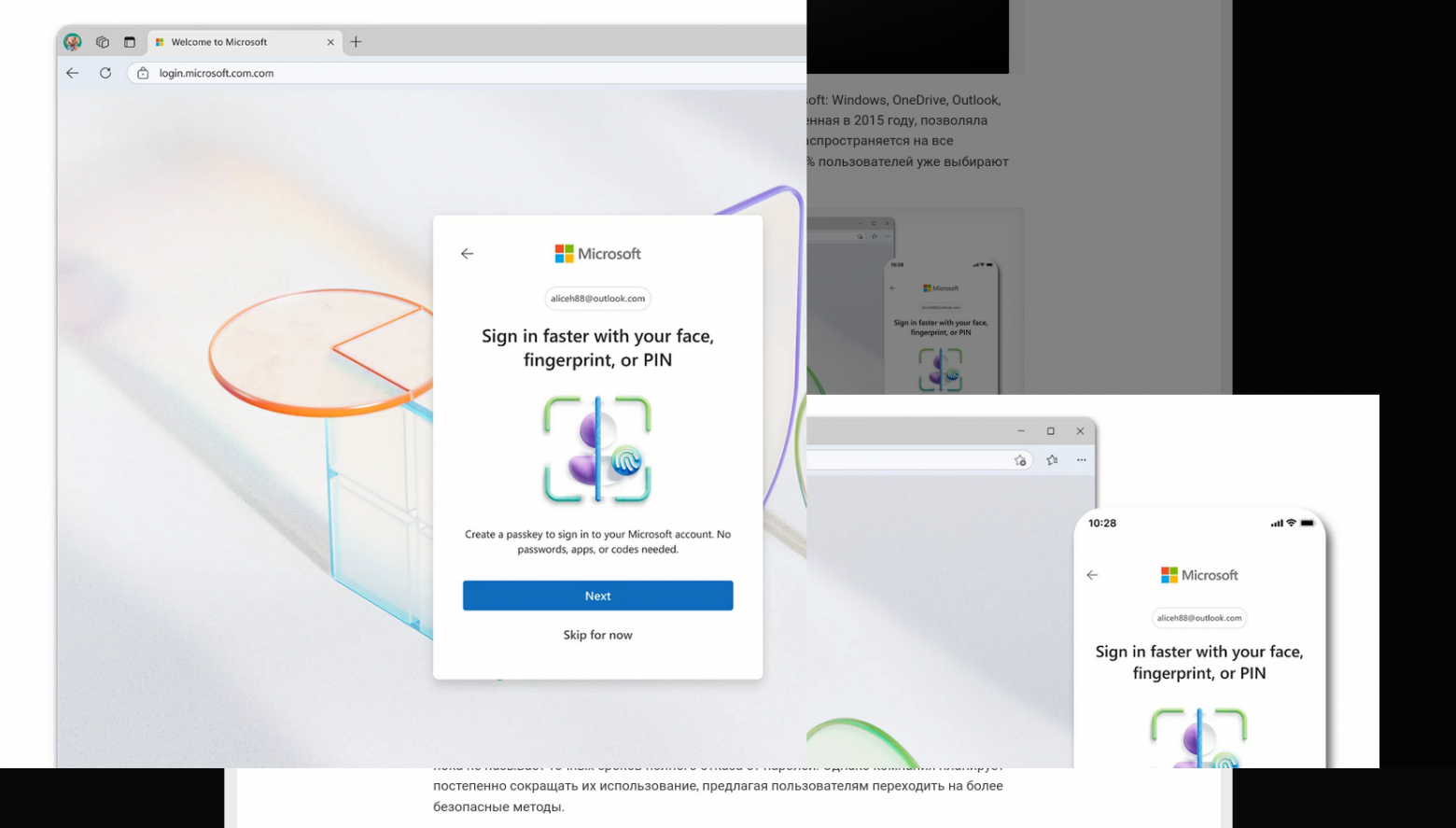Click add-to-favorites star in zoomed address bar
1456x828 pixels.
coord(1020,460)
